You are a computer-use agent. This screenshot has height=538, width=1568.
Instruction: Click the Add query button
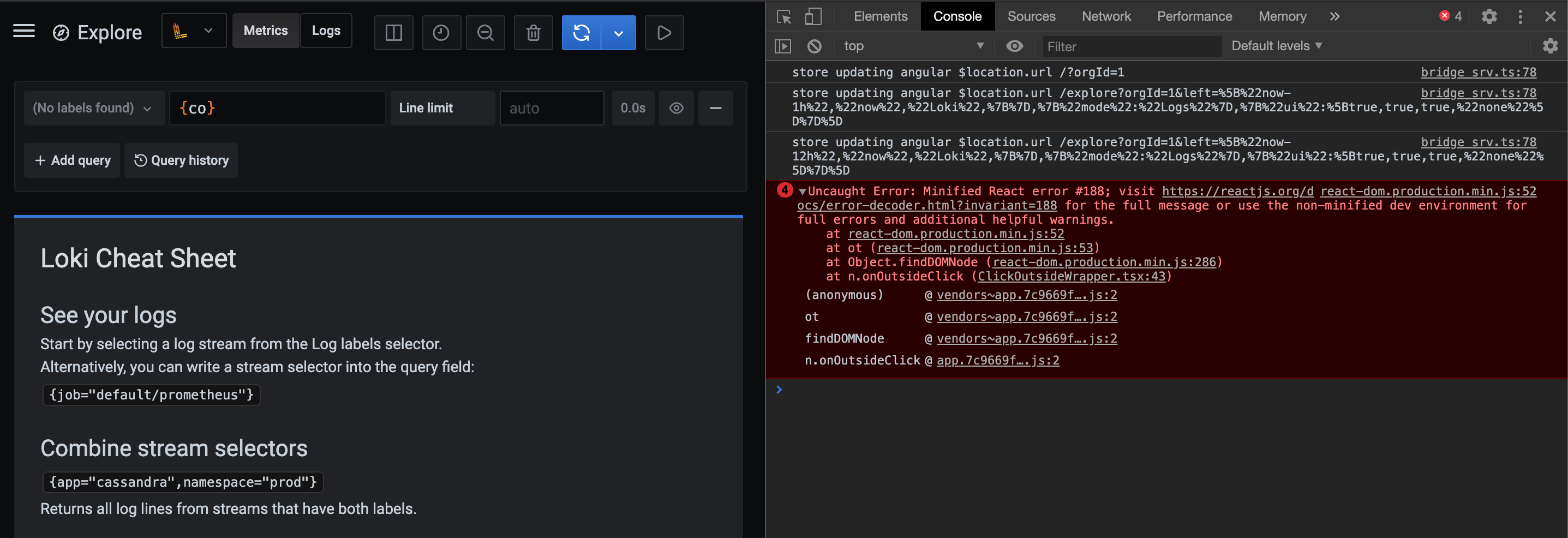pos(72,160)
